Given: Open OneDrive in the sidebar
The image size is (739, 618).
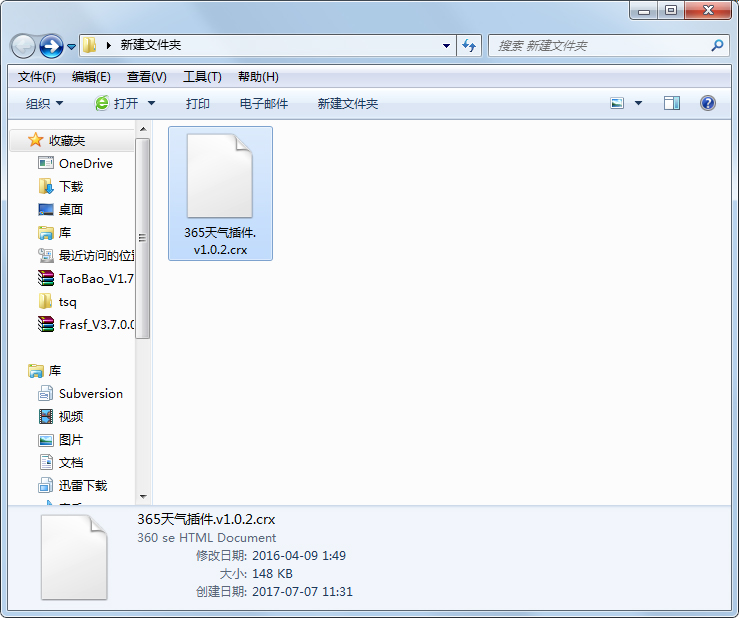Looking at the screenshot, I should point(85,163).
